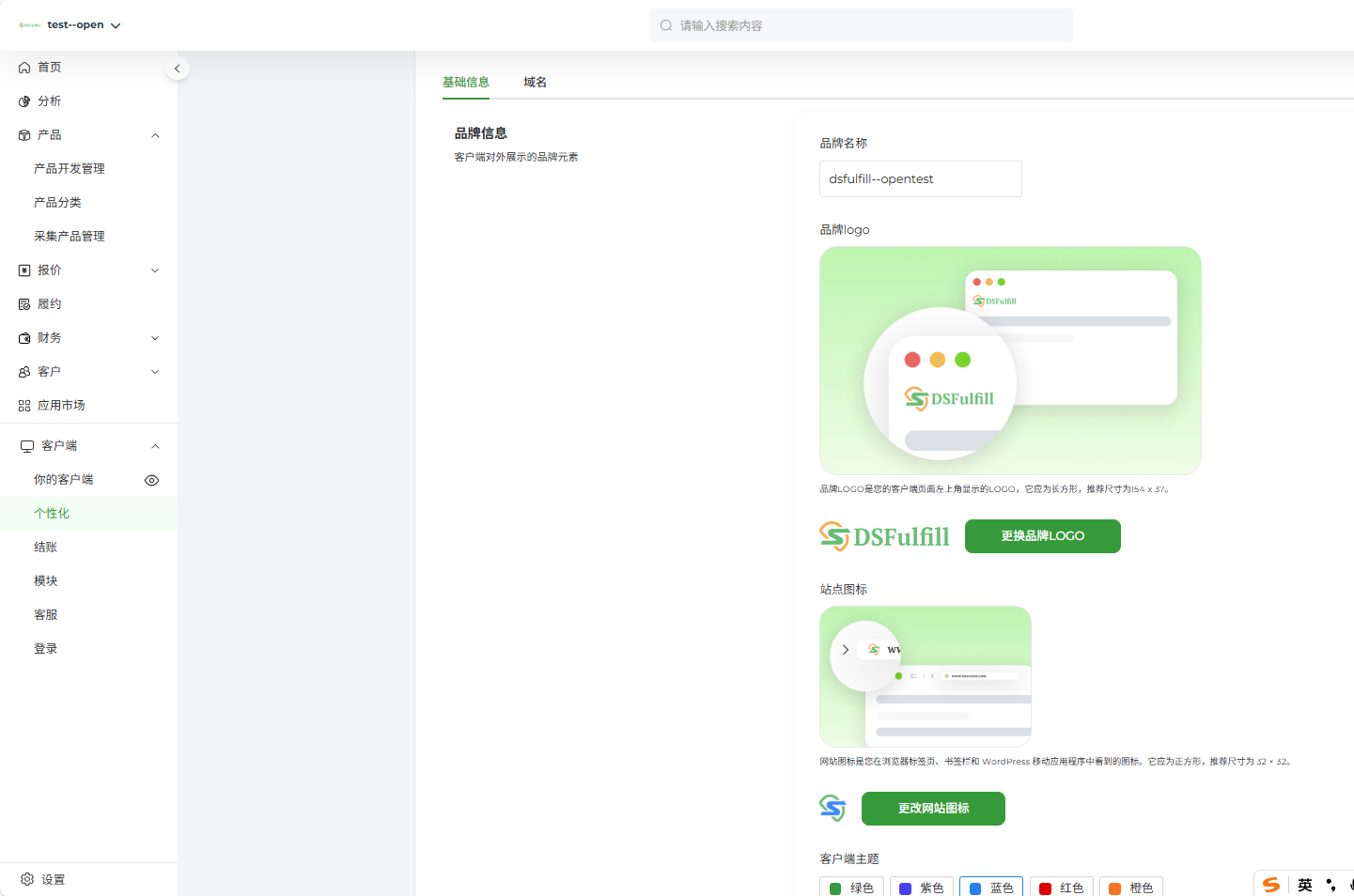Click the Sogou input method icon
This screenshot has height=896, width=1354.
[x=1271, y=885]
